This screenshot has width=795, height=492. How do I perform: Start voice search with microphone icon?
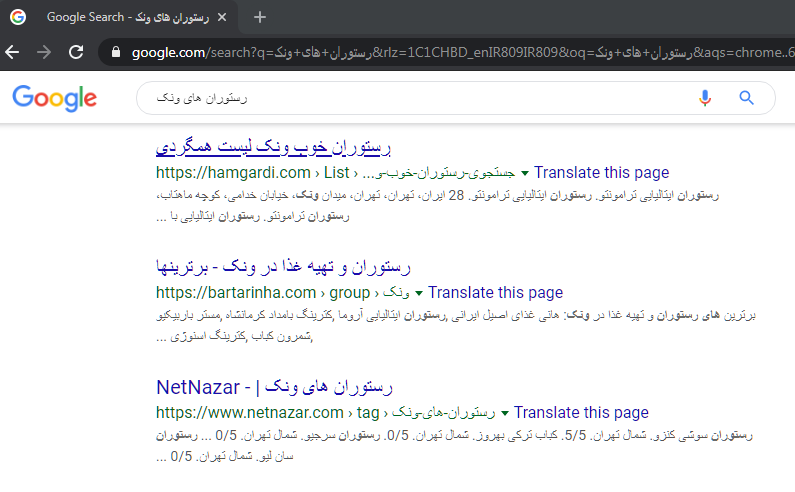(705, 98)
